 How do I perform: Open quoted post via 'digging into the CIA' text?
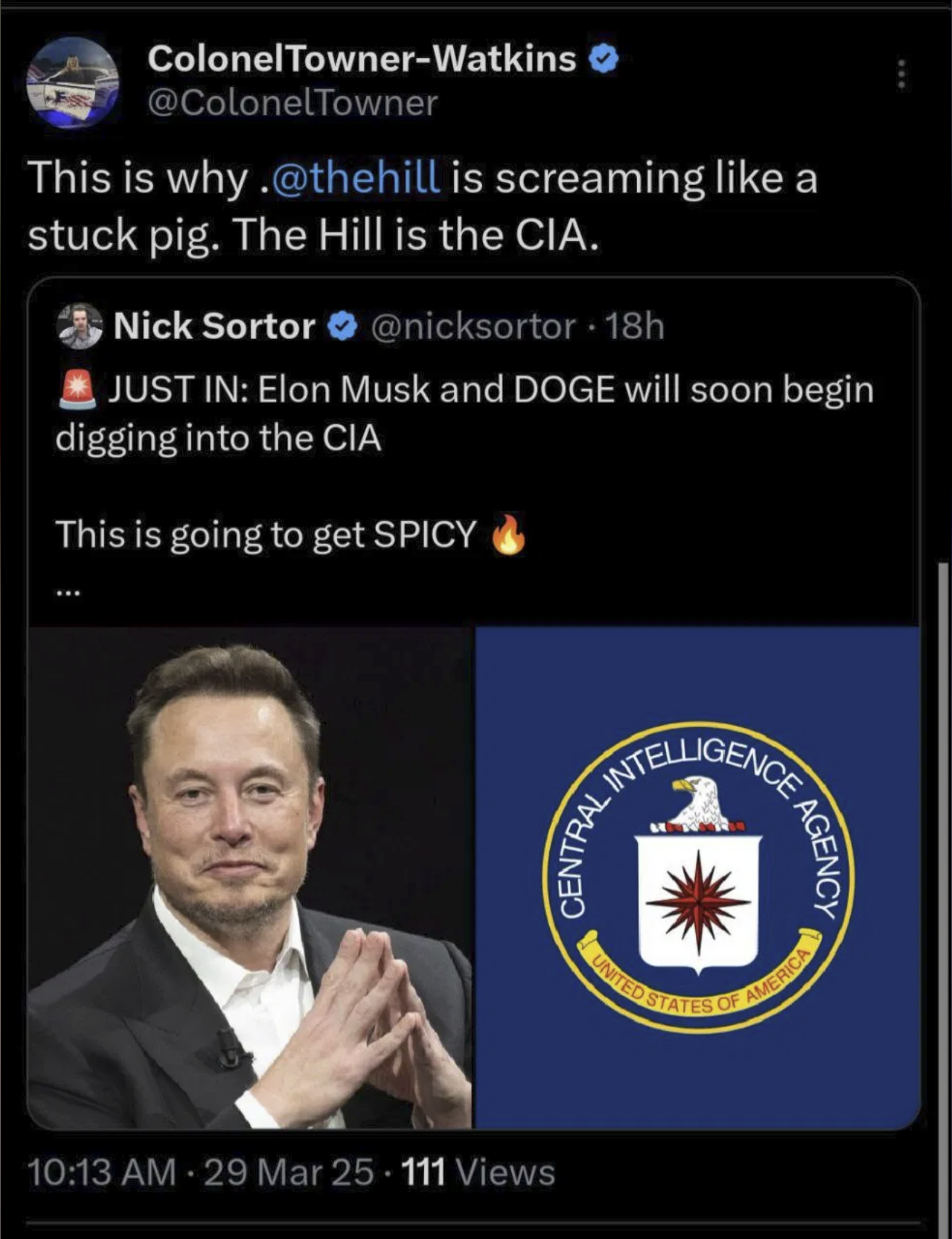219,438
